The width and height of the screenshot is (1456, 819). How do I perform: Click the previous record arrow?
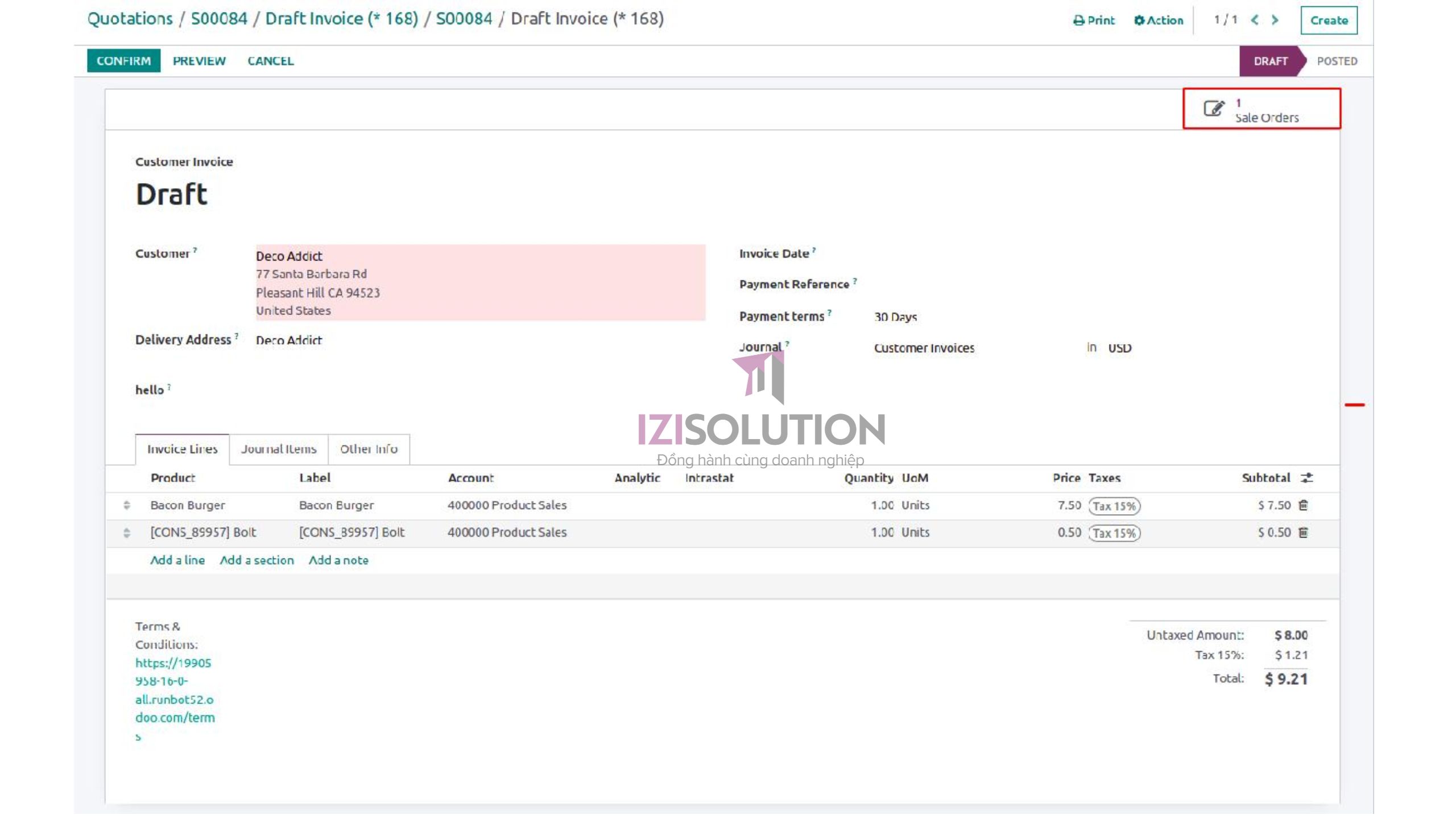click(1255, 20)
